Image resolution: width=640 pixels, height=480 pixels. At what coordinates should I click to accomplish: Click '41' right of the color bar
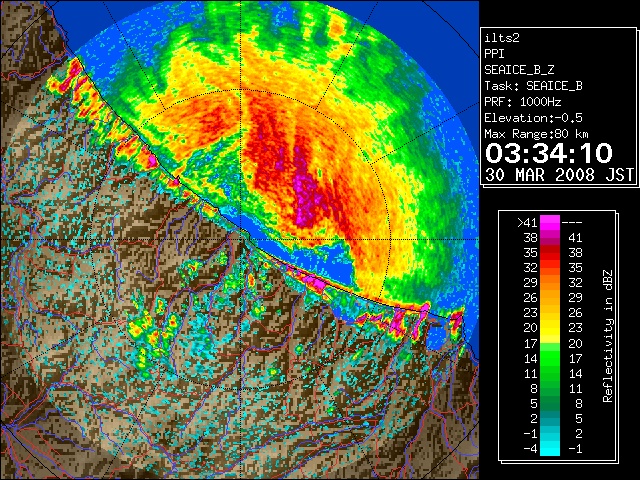click(575, 238)
